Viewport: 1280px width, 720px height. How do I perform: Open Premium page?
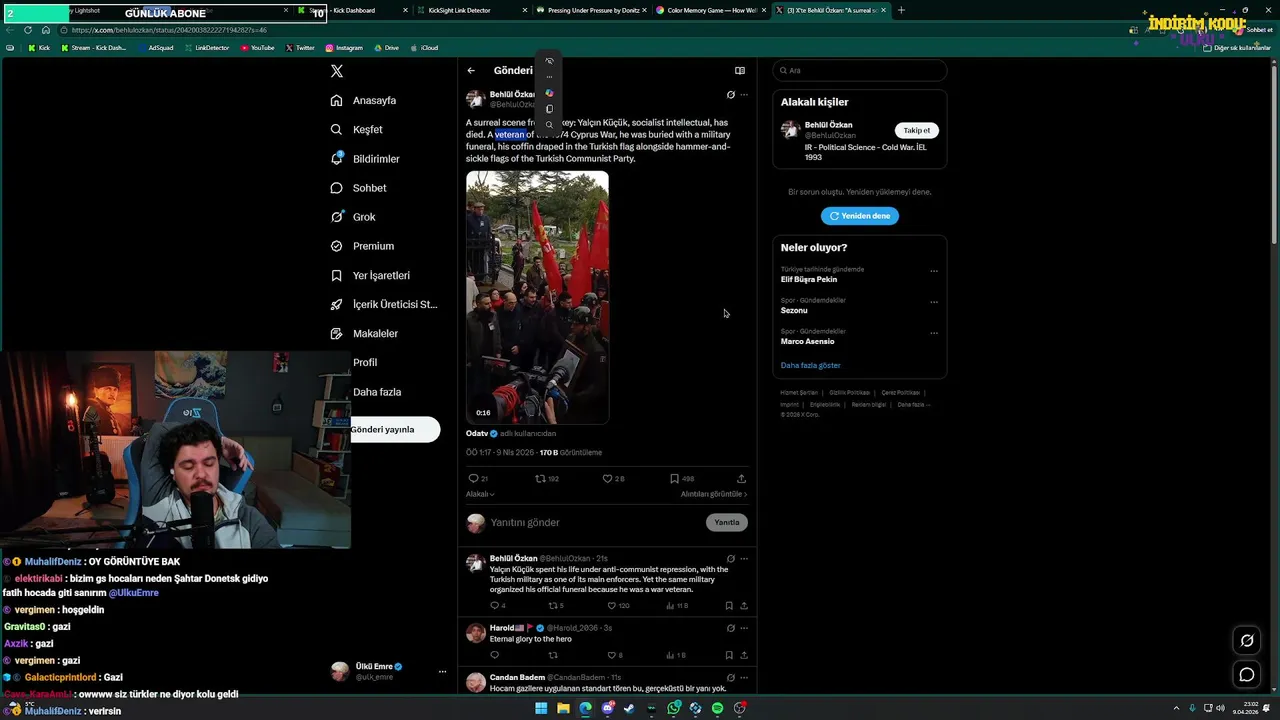pos(362,246)
